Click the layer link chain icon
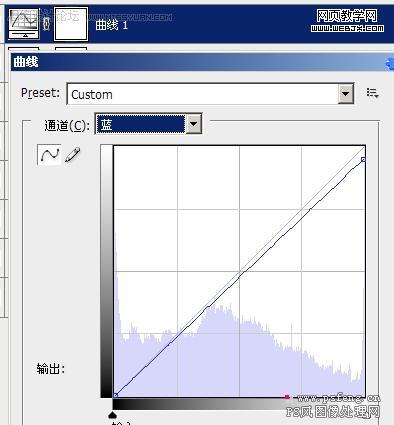This screenshot has height=425, width=394. [47, 24]
